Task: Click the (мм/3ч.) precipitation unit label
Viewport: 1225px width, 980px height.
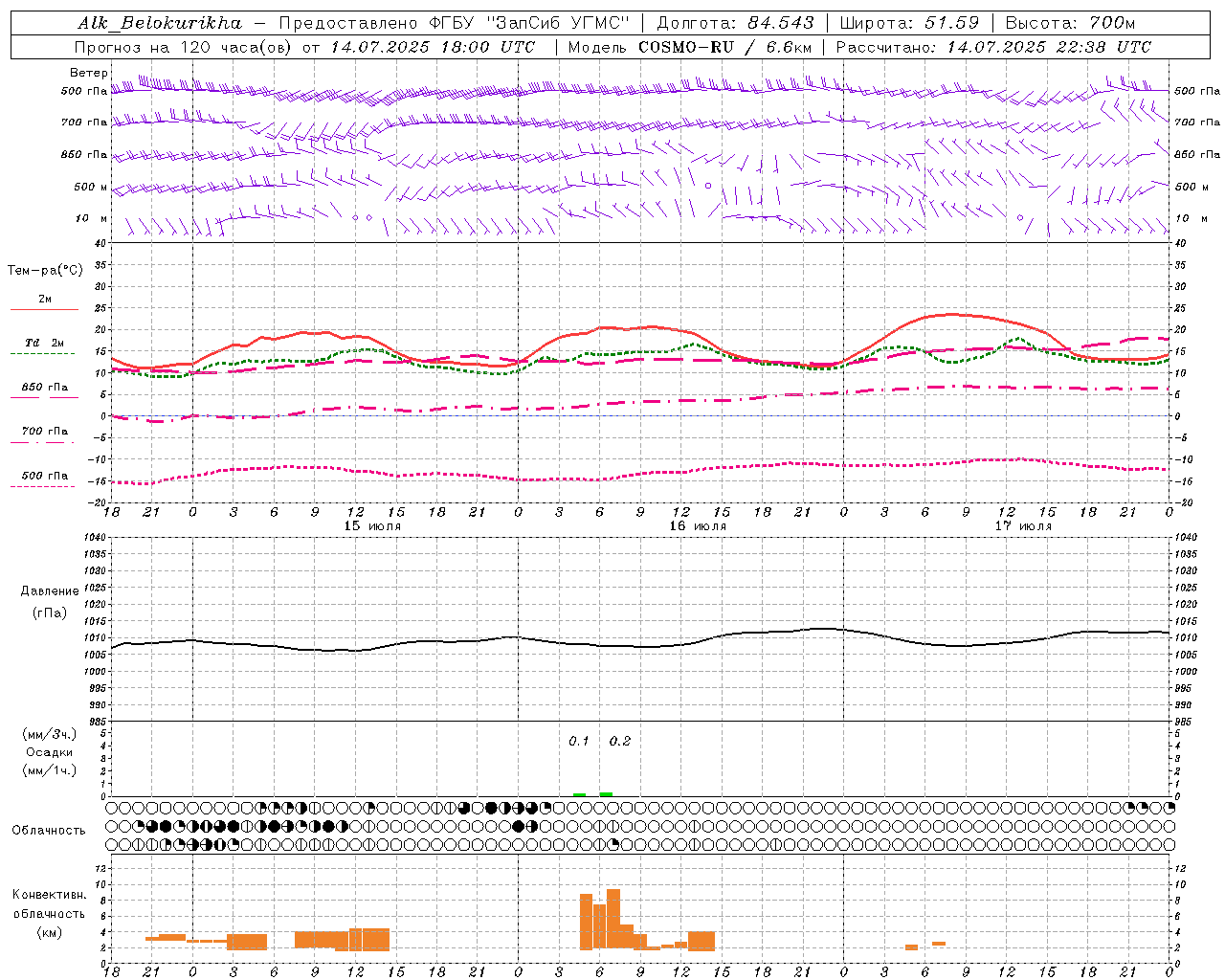Action: [50, 734]
